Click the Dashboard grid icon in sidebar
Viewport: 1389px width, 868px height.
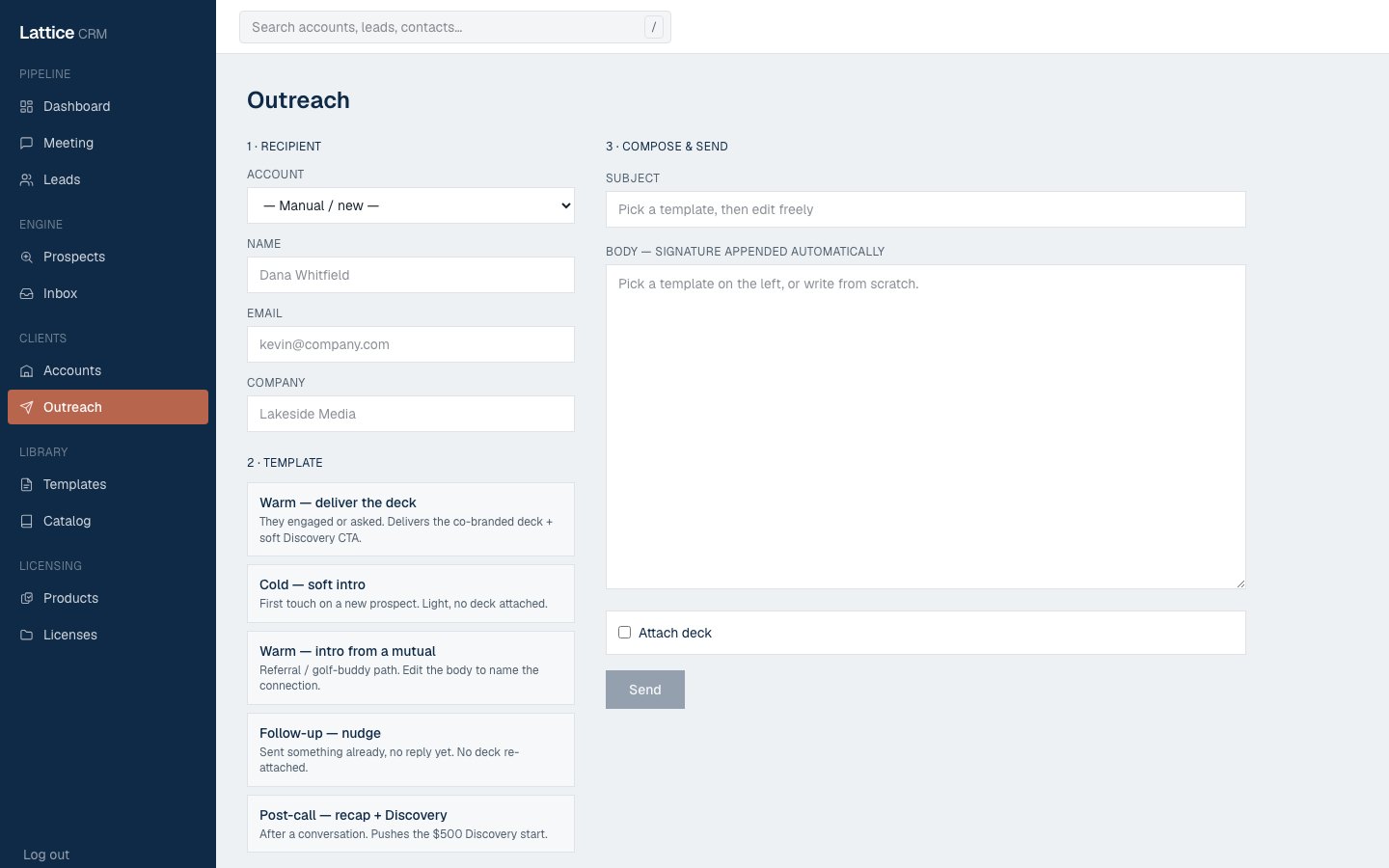[27, 107]
